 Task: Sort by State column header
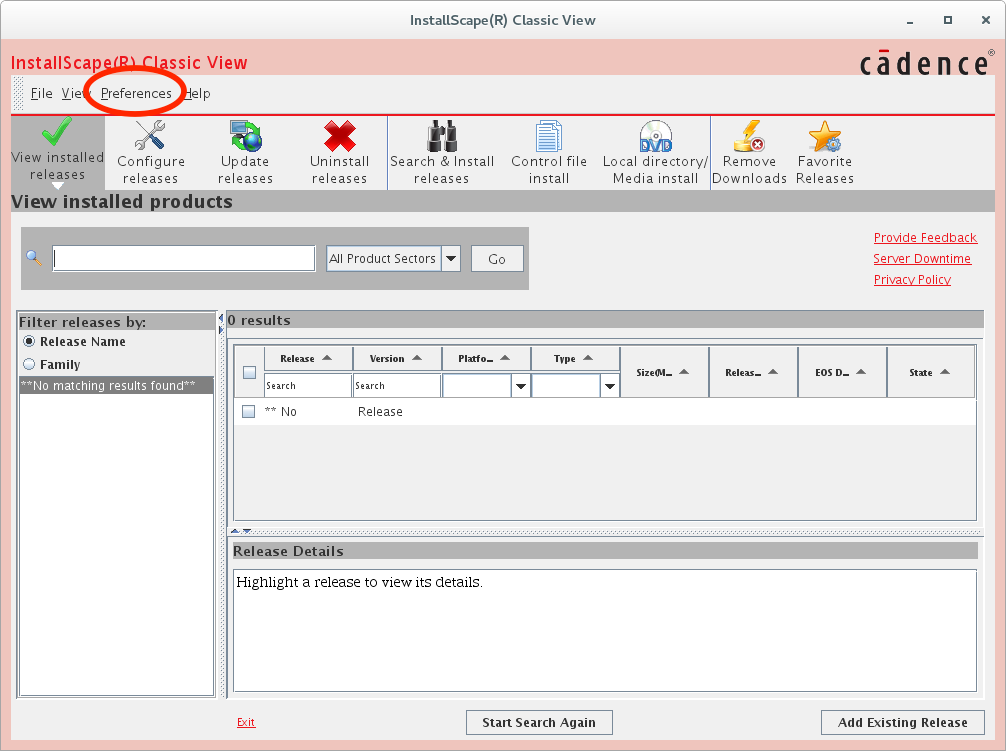pos(930,372)
